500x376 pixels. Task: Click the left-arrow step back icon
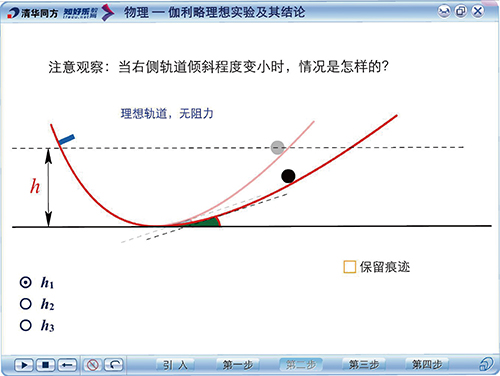(x=67, y=365)
